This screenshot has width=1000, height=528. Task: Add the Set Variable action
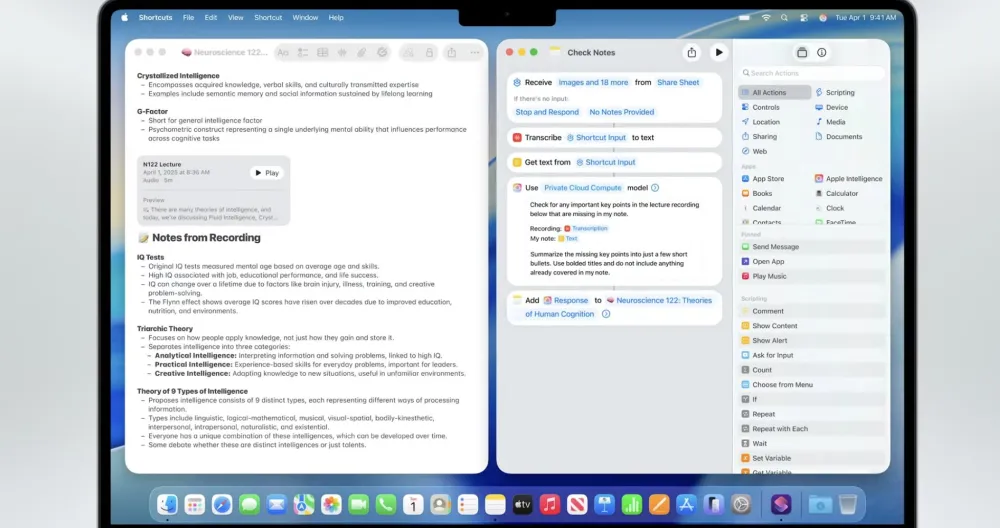pos(811,458)
